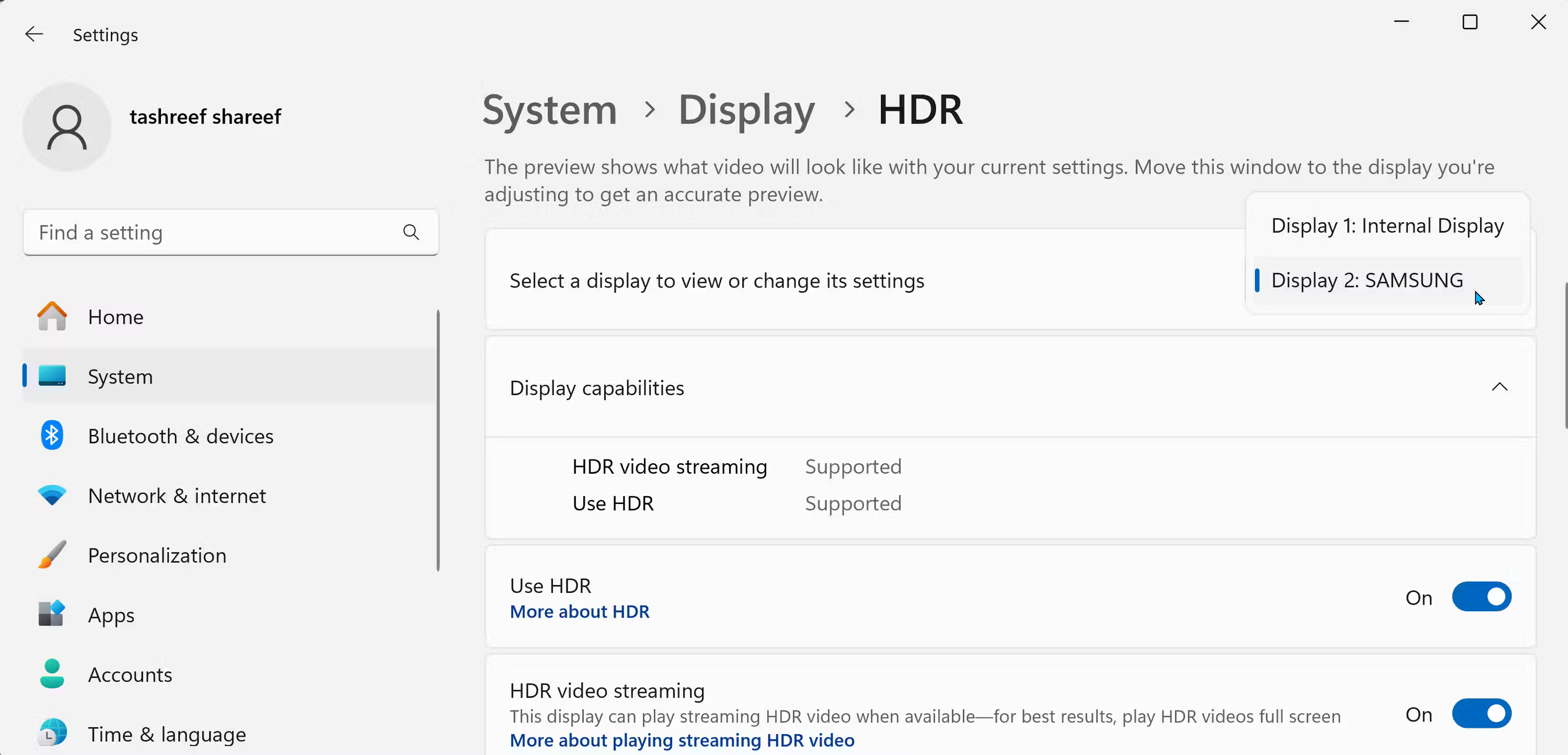
Task: Click More about playing streaming video link
Action: (682, 740)
